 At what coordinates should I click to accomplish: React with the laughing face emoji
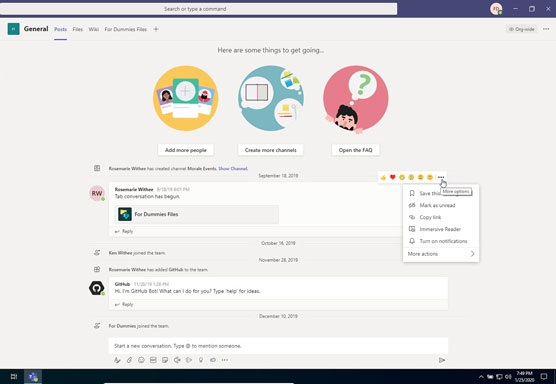click(402, 177)
